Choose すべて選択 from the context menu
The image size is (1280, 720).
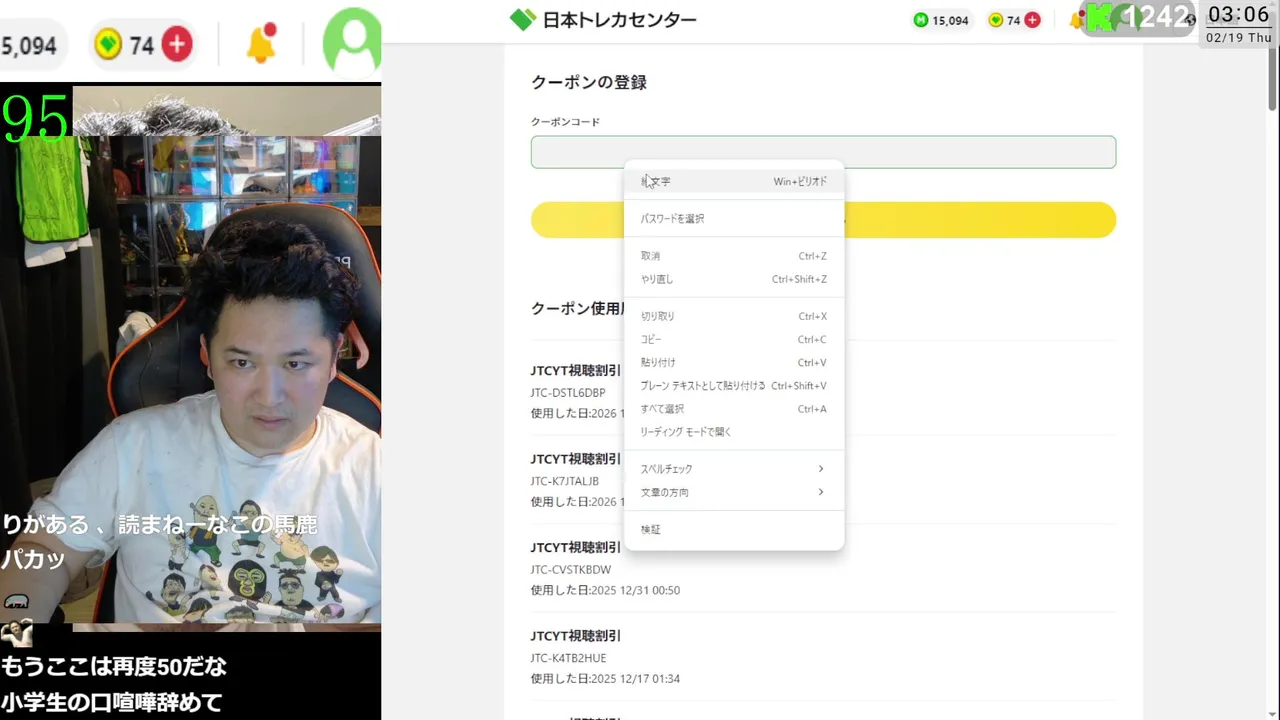(734, 408)
